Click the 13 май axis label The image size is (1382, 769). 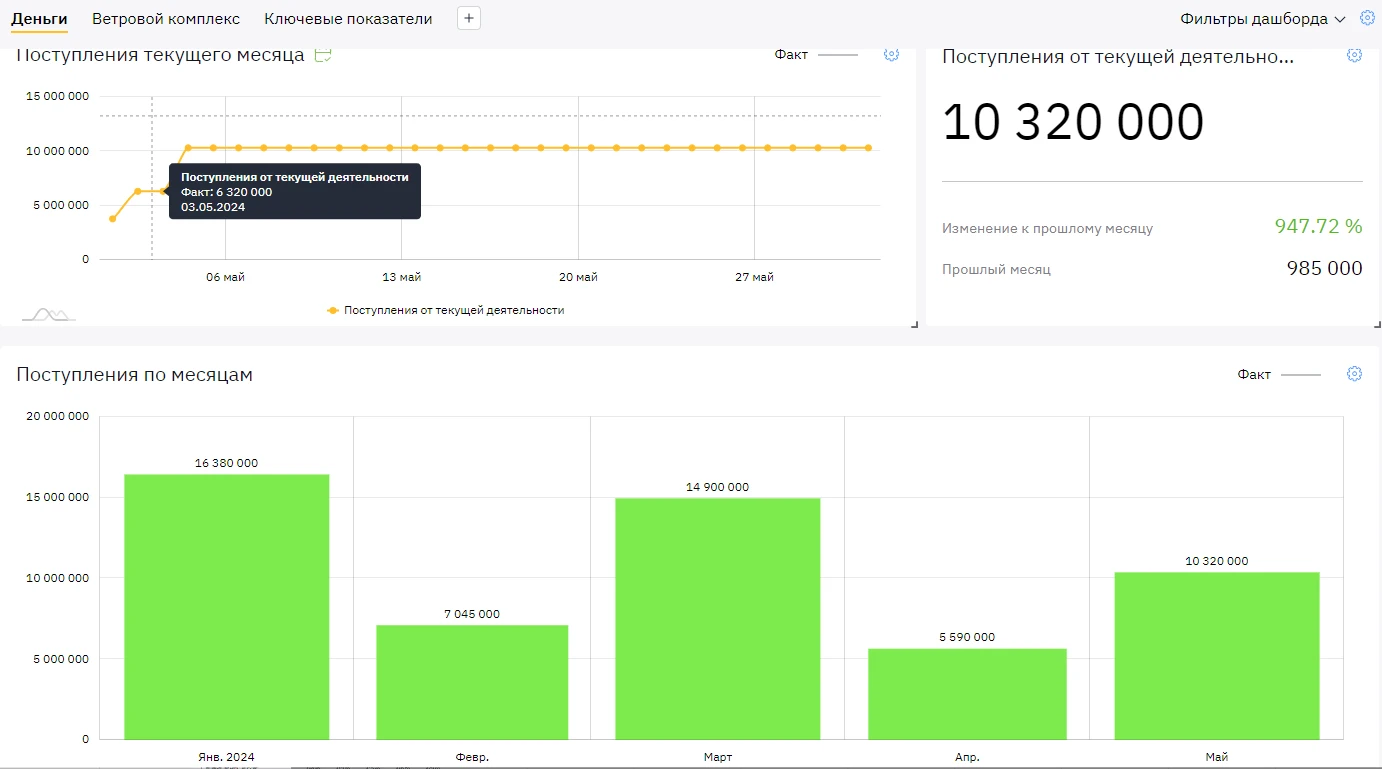tap(401, 277)
